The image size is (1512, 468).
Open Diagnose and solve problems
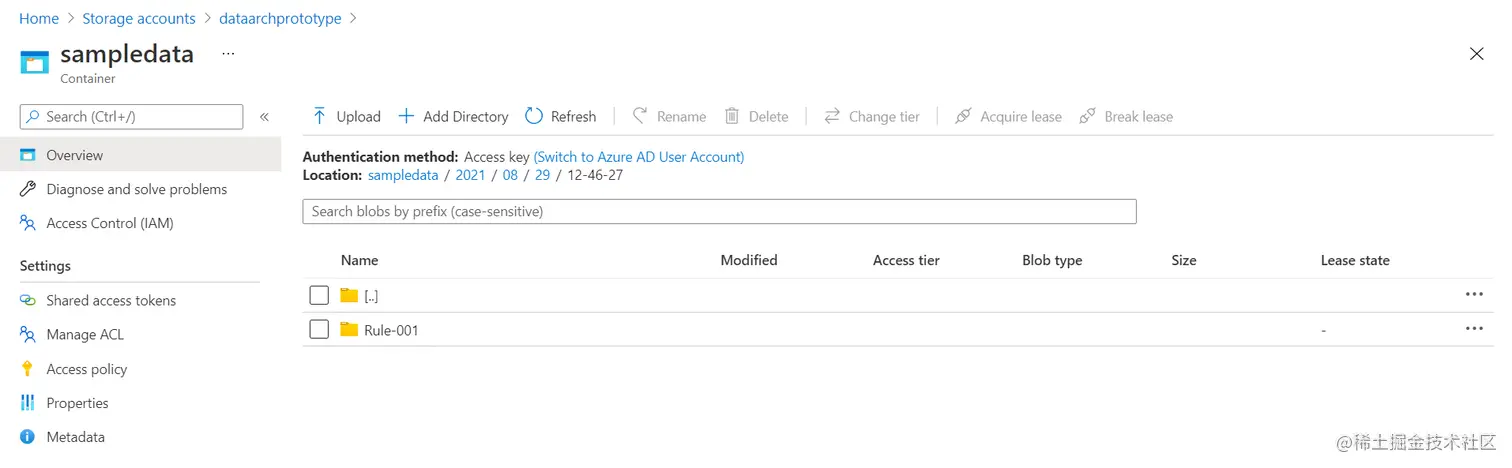click(x=136, y=189)
